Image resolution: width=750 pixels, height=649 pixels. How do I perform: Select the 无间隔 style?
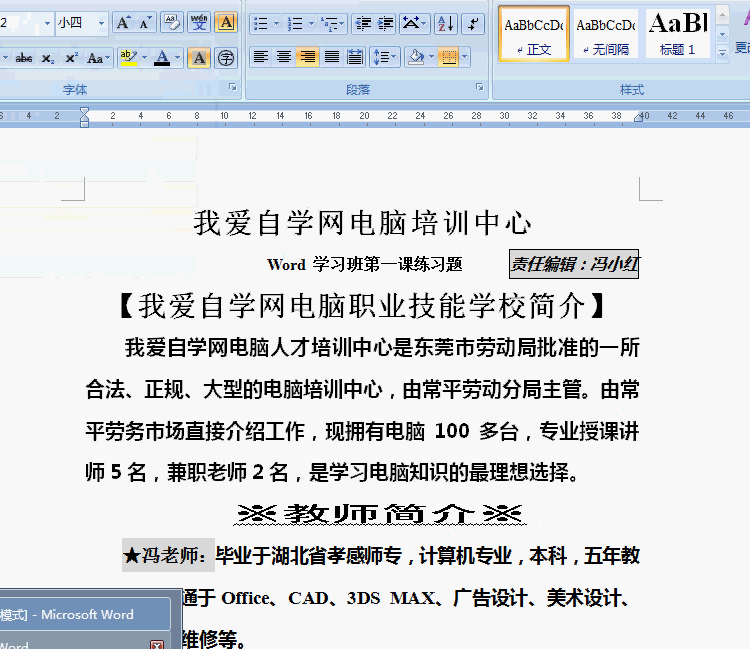pos(606,33)
